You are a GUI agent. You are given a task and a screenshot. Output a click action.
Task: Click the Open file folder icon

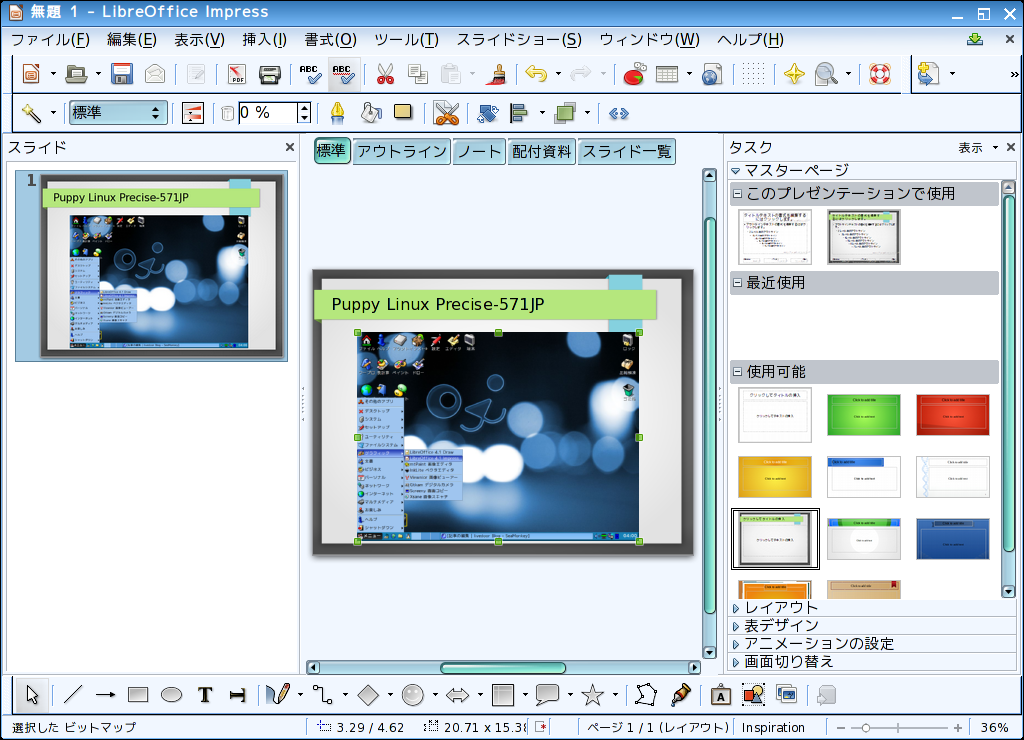(x=76, y=74)
